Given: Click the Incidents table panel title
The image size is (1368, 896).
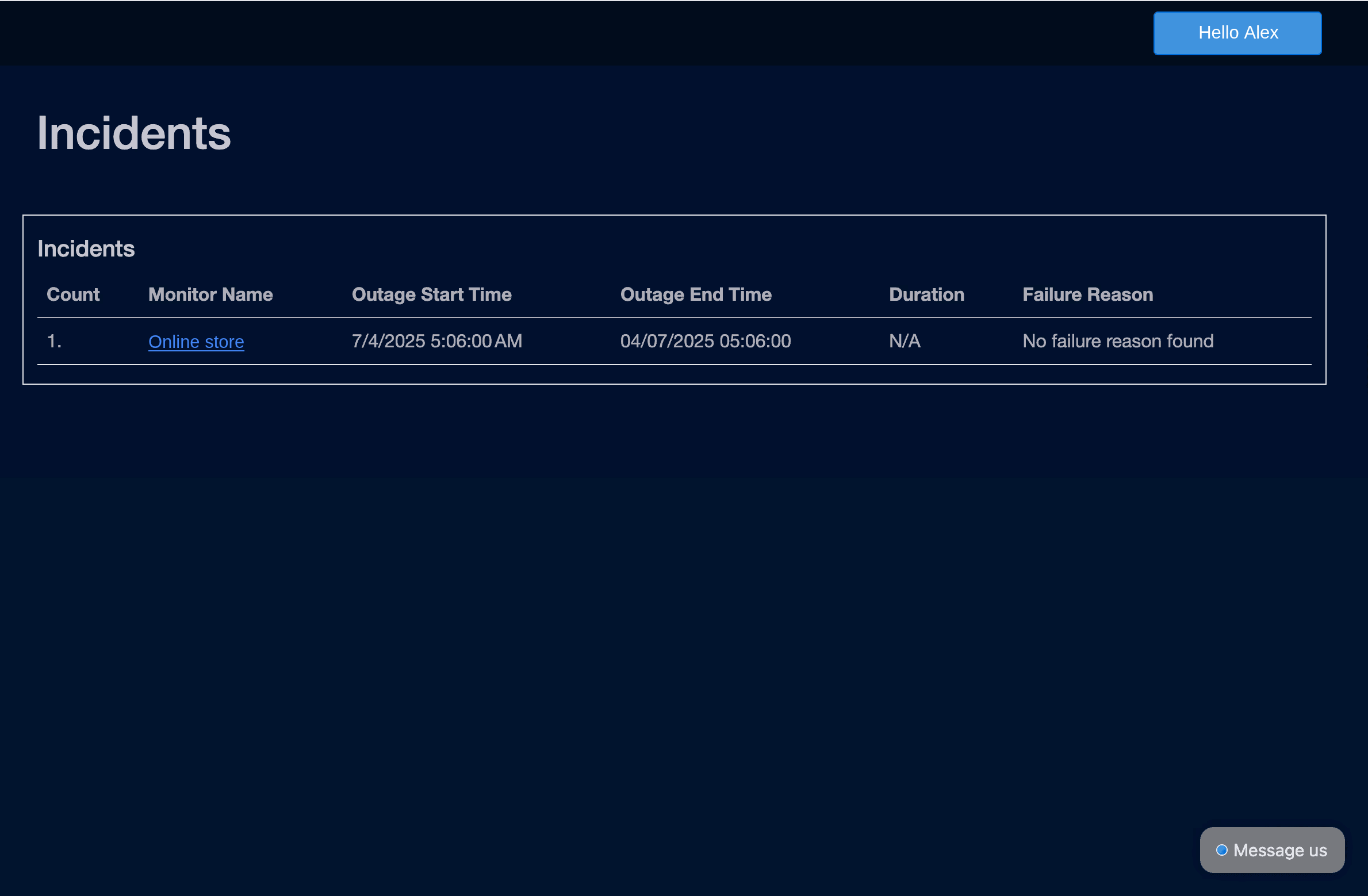Looking at the screenshot, I should tap(86, 248).
